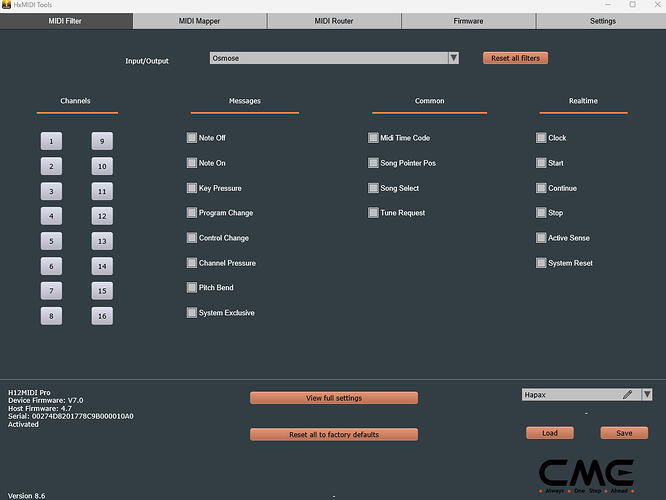Open the Input/Output dropdown arrow

point(454,58)
